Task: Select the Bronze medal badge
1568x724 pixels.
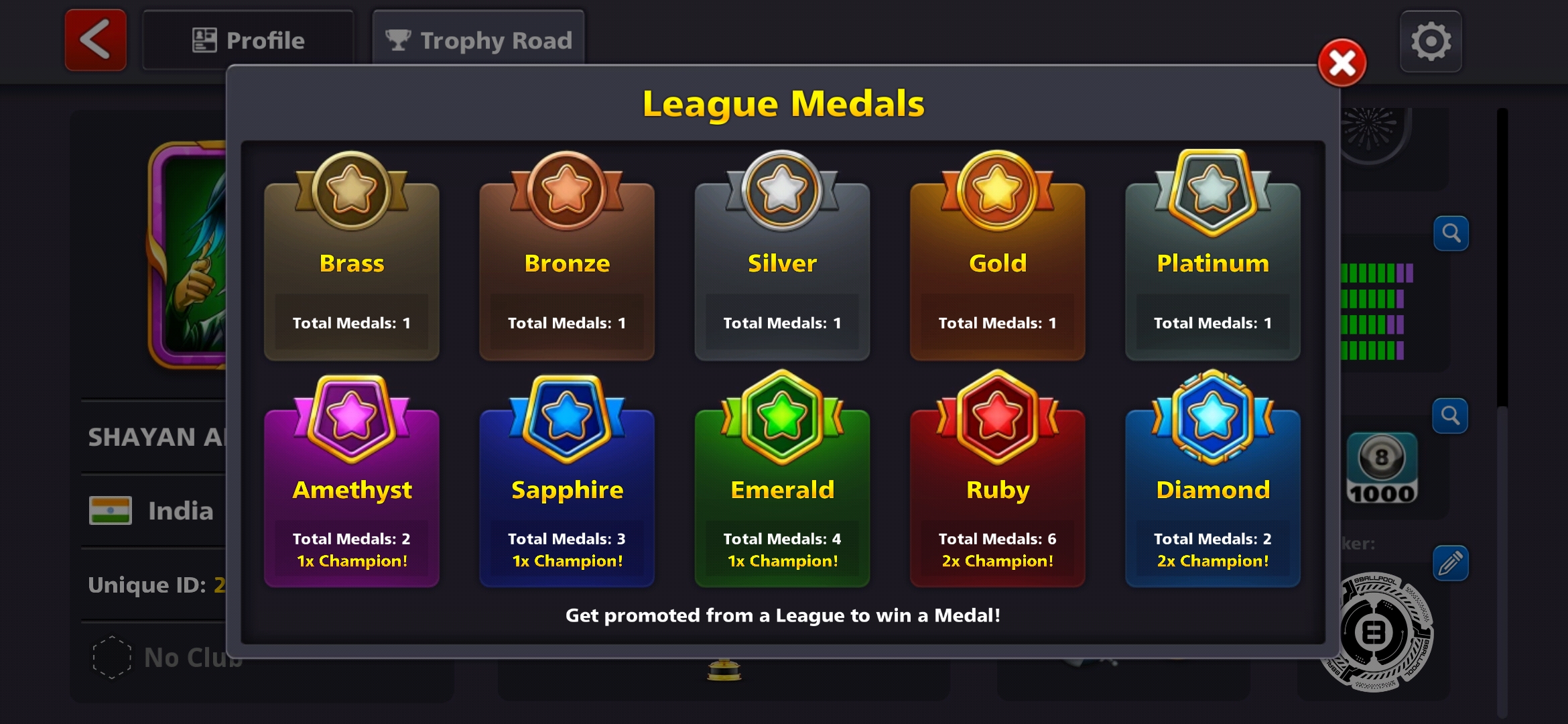Action: (567, 190)
